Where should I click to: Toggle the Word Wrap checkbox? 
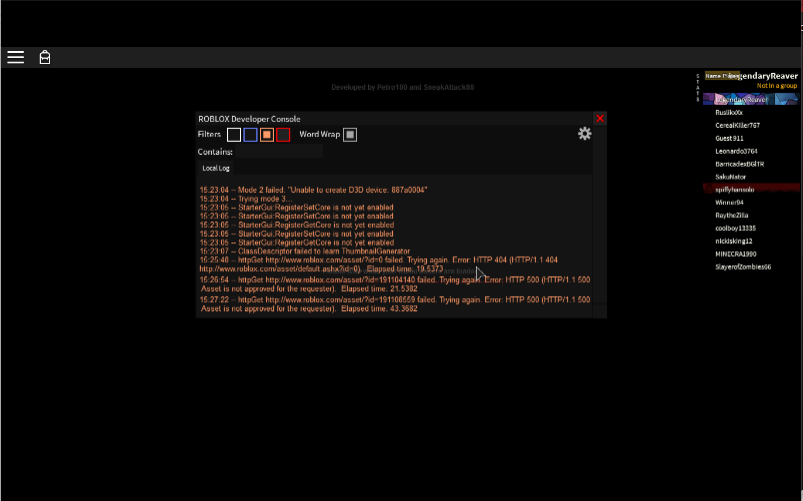[x=350, y=135]
